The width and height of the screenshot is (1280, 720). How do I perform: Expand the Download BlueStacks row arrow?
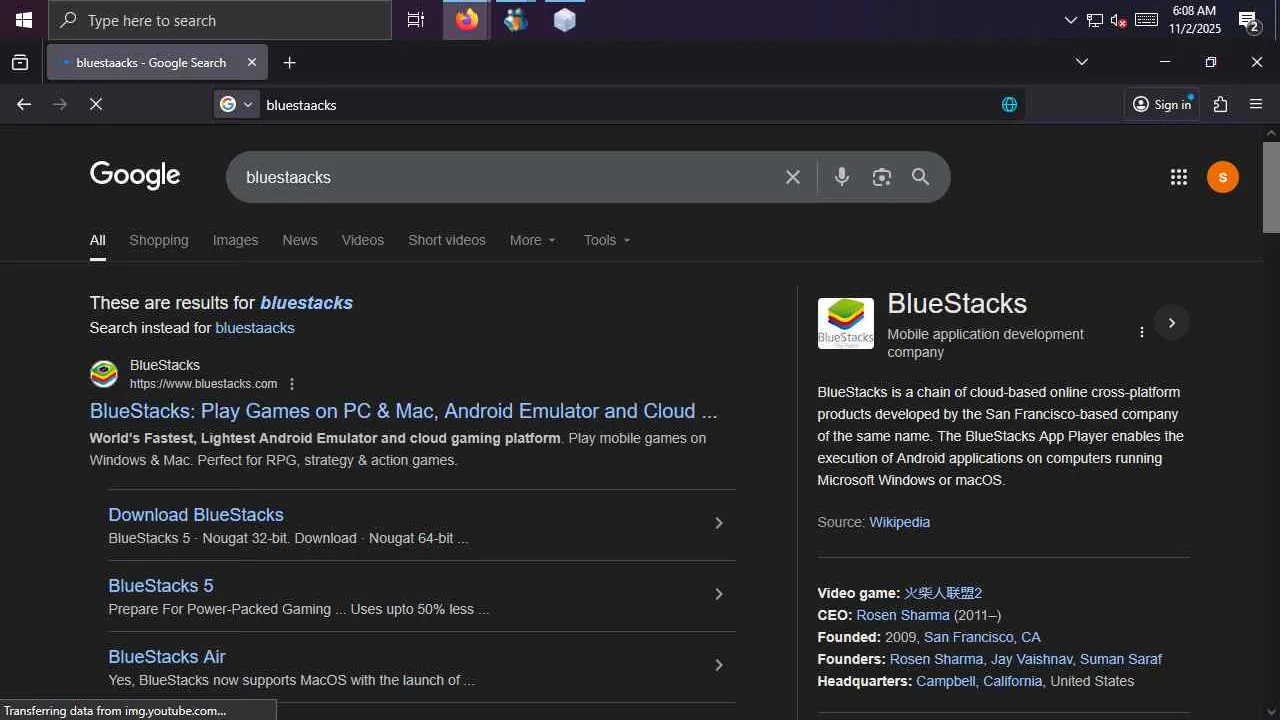point(718,523)
